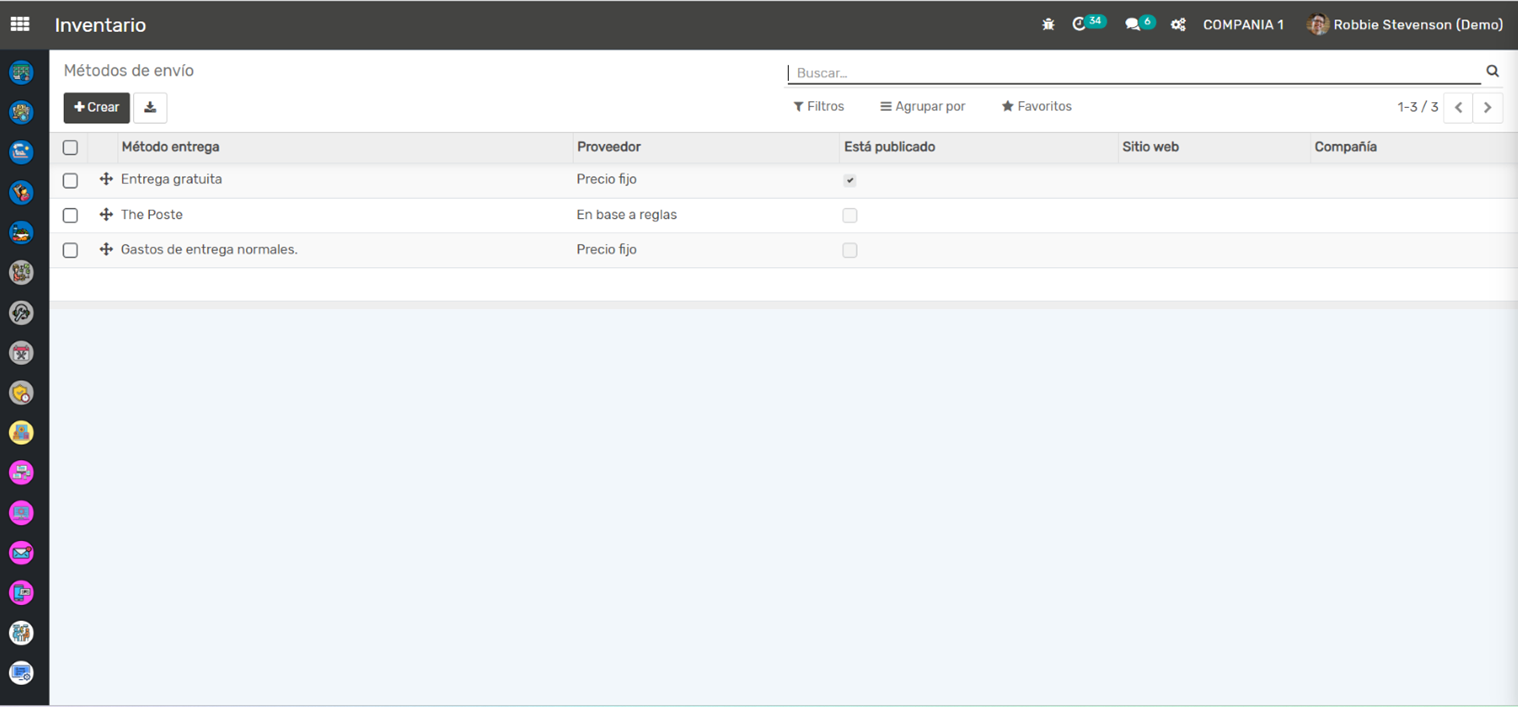The height and width of the screenshot is (707, 1518).
Task: Click the download export icon beside Crear
Action: pos(150,107)
